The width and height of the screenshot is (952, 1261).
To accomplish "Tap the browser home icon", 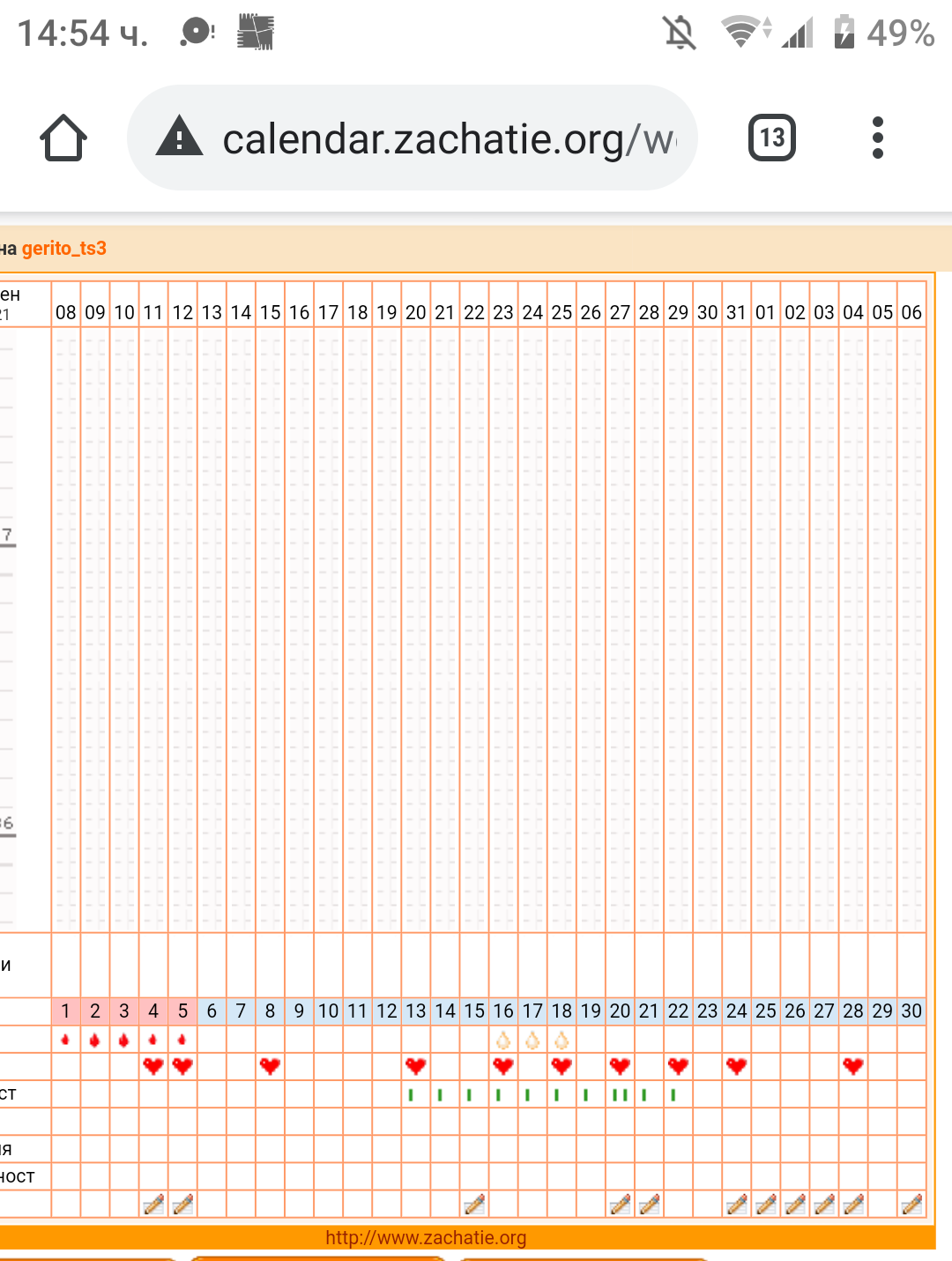I will tap(63, 138).
